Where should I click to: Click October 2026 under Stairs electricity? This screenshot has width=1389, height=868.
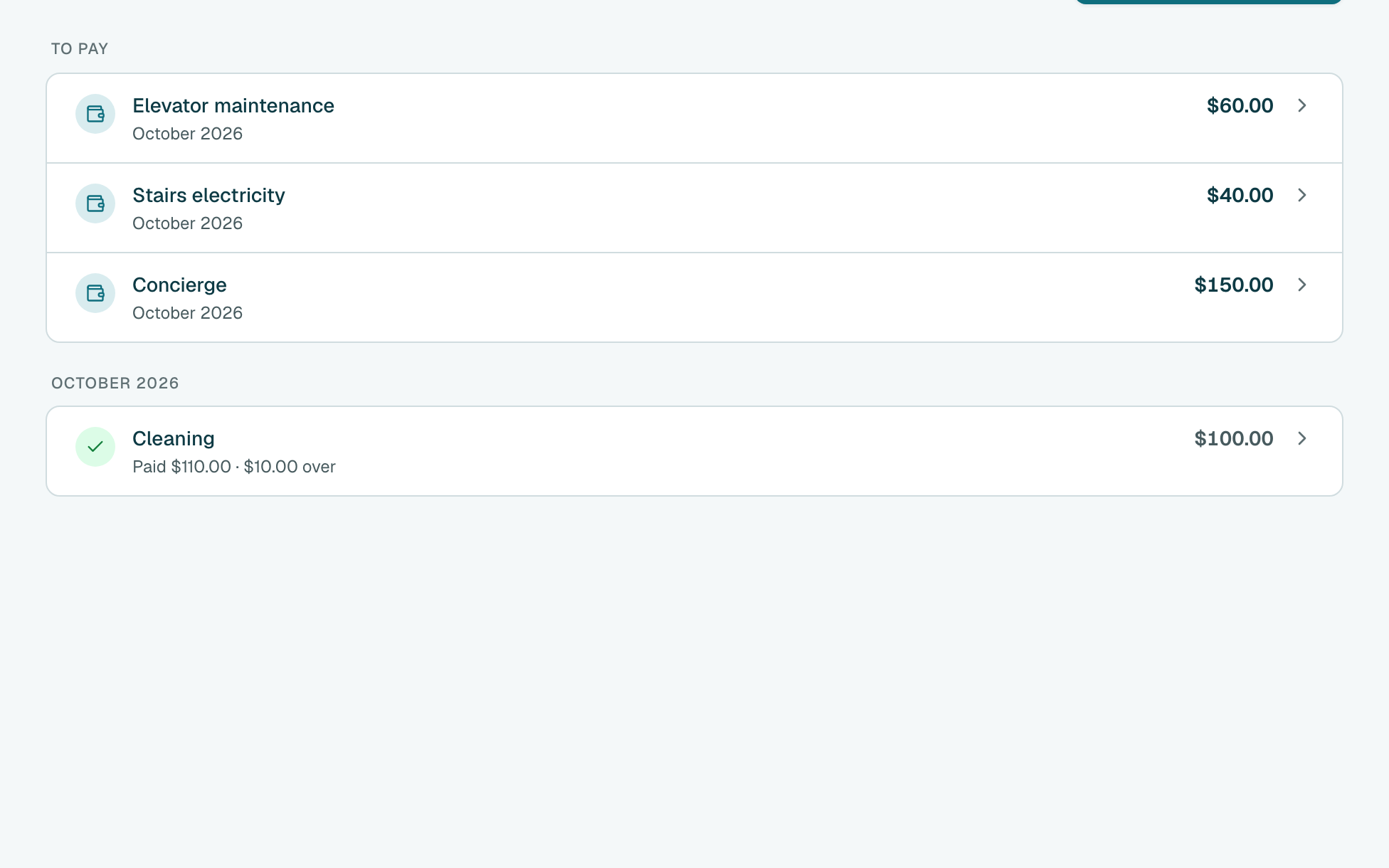(x=187, y=223)
